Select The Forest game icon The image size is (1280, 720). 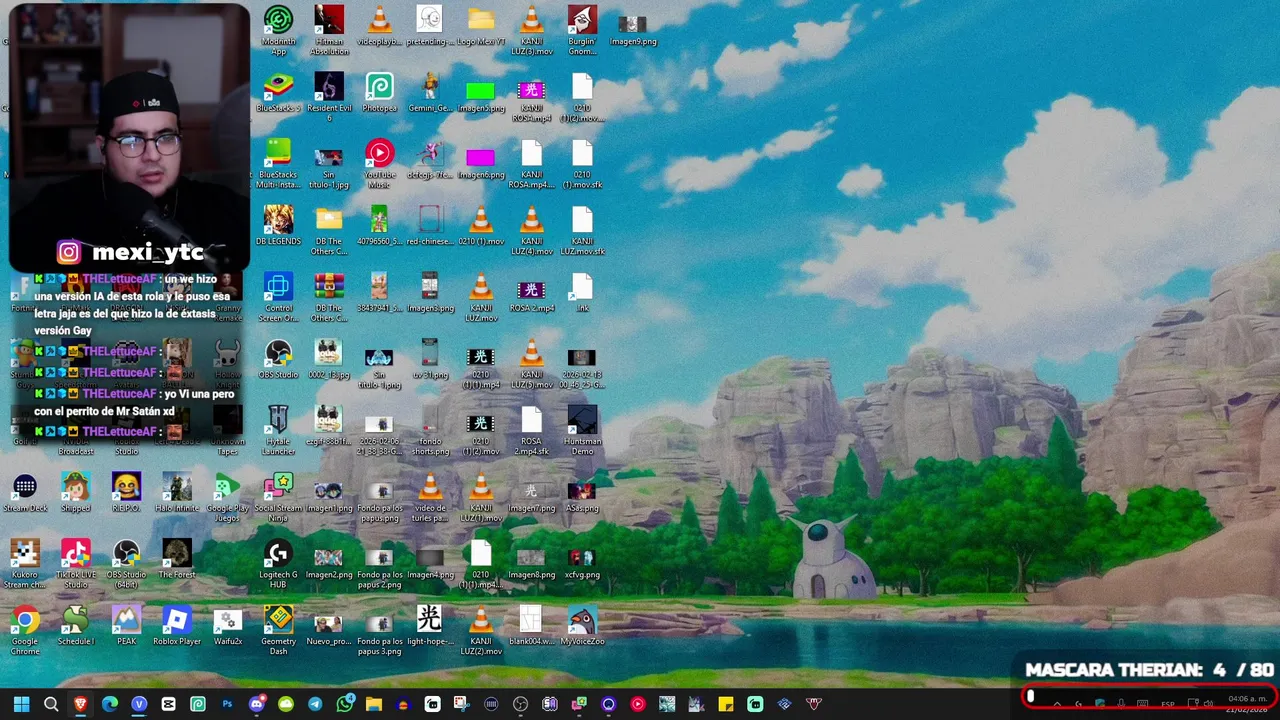pos(177,559)
